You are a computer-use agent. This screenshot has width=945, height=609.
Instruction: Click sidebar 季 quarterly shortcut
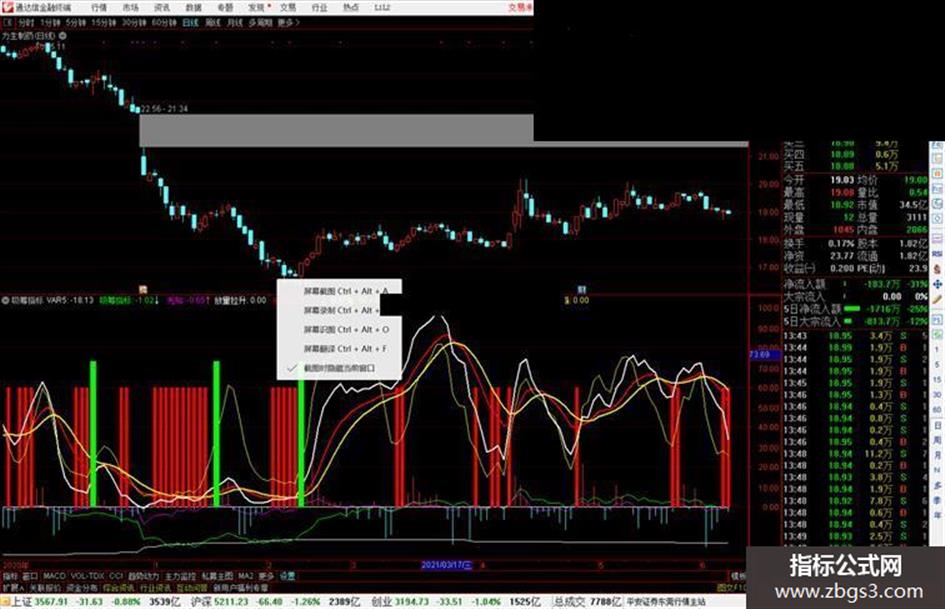937,500
